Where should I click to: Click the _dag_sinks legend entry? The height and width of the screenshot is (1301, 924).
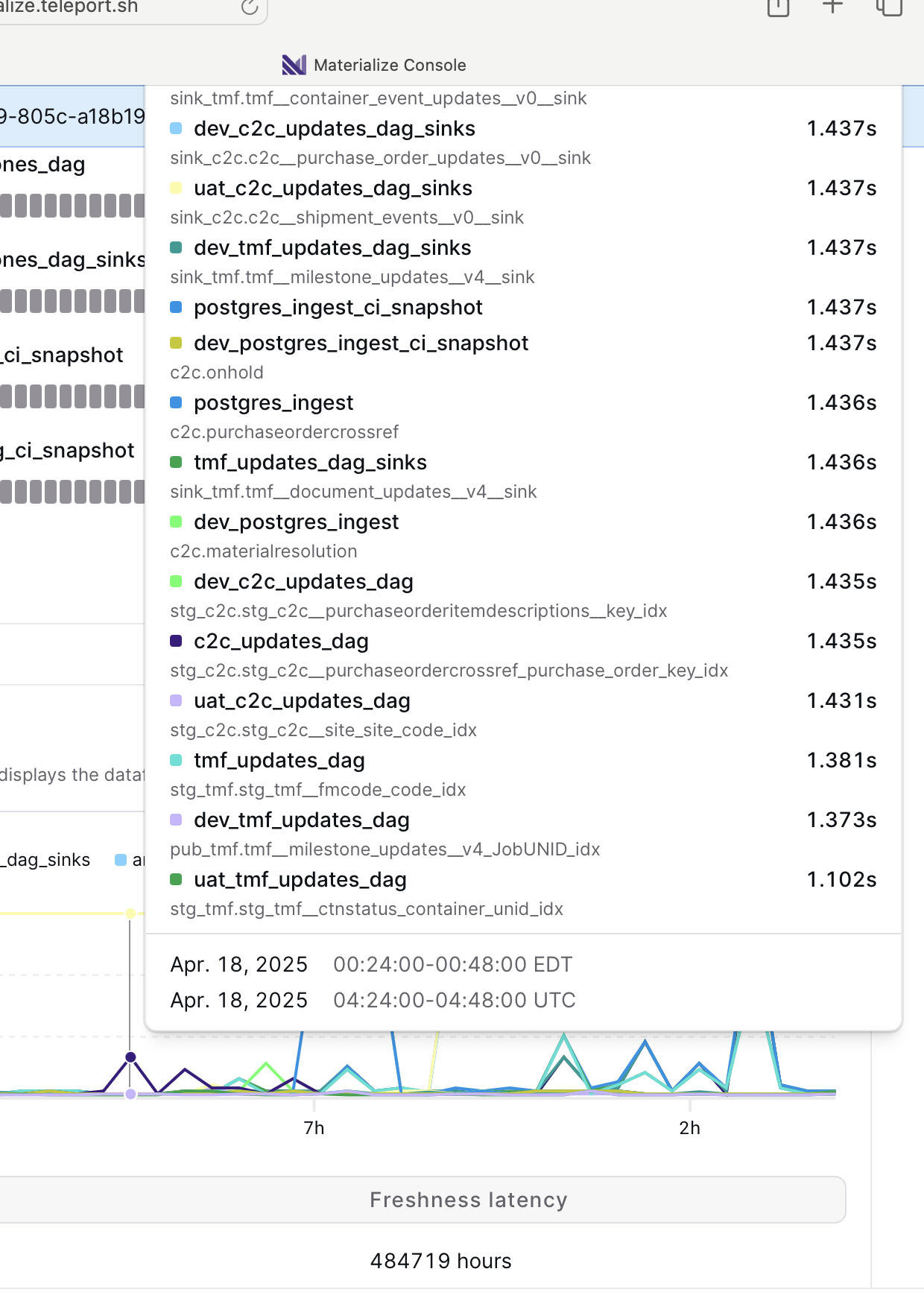tap(46, 860)
